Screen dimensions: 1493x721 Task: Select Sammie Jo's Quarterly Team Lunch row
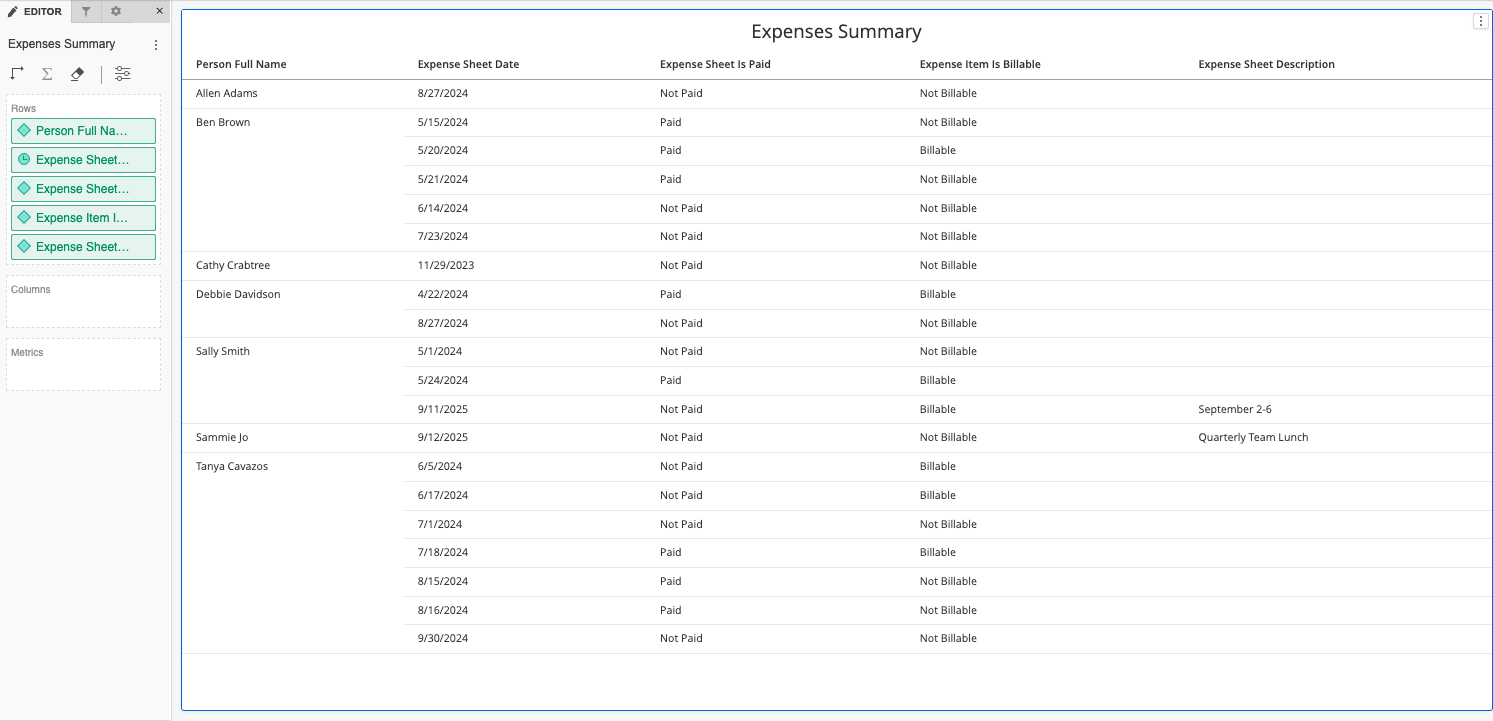[700, 437]
